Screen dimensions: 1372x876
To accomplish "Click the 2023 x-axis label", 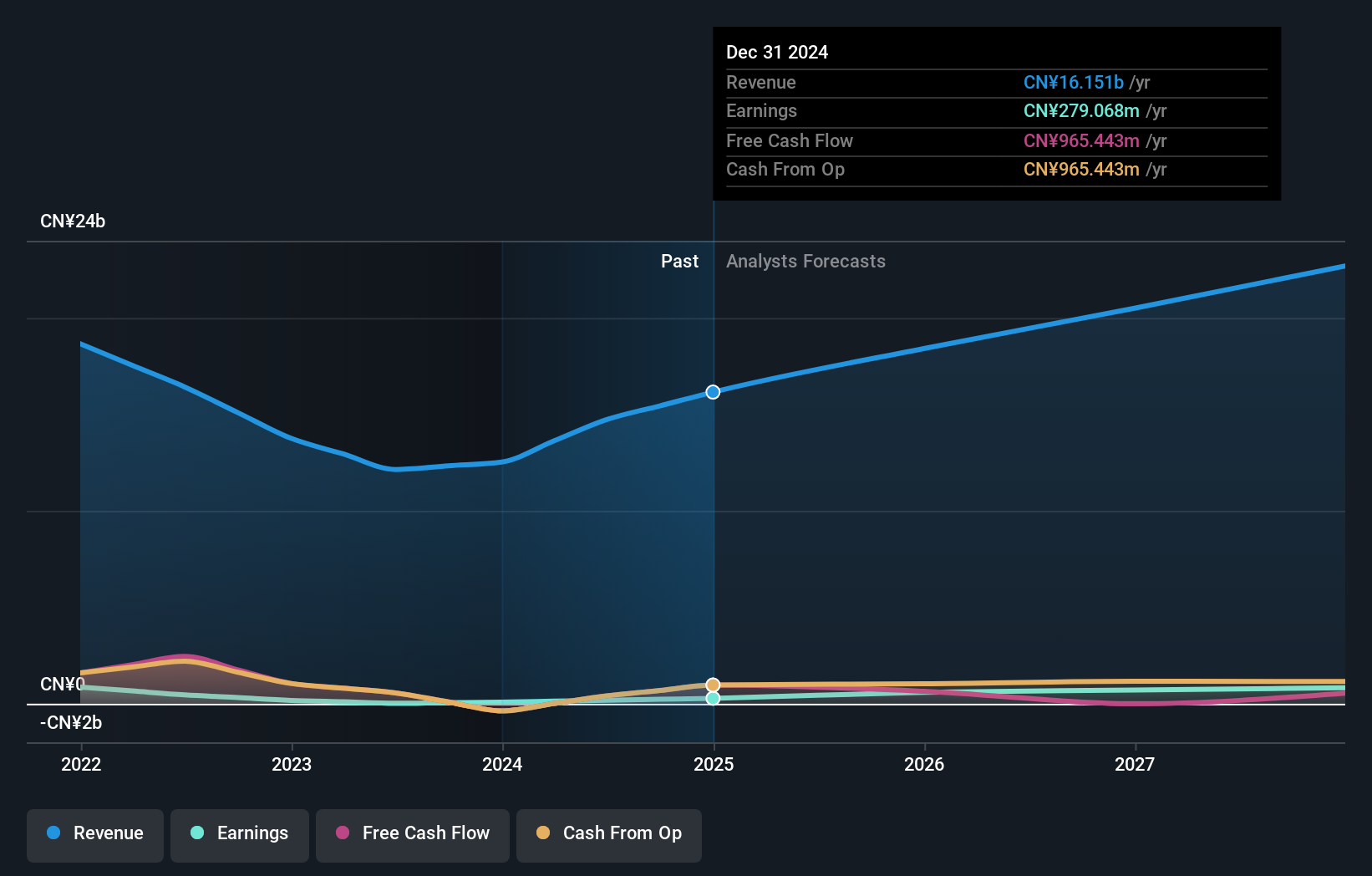I will [x=291, y=763].
